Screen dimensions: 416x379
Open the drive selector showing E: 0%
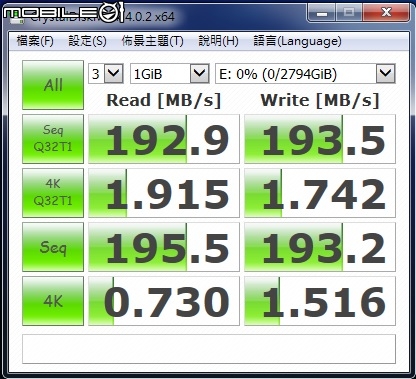(x=305, y=73)
